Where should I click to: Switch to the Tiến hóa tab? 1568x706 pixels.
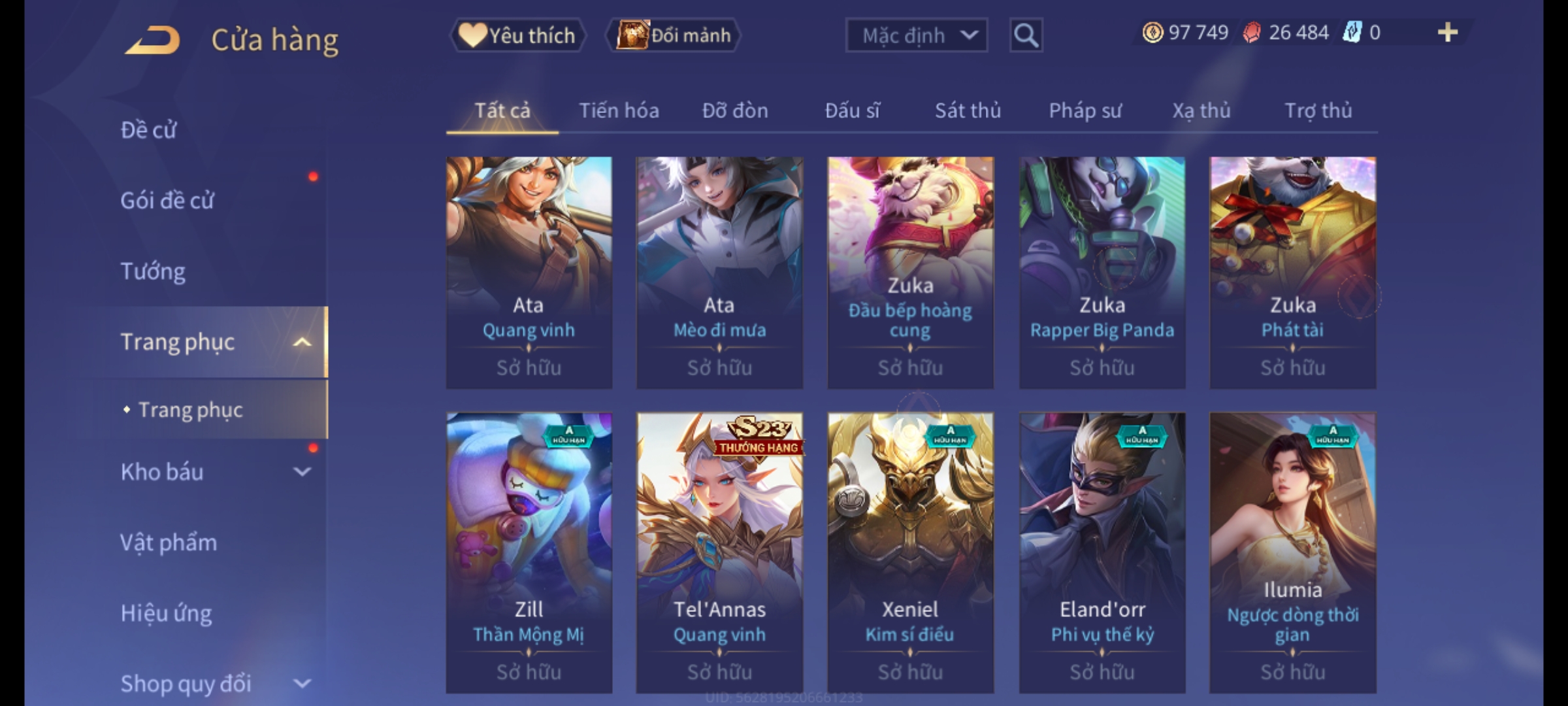(x=619, y=110)
